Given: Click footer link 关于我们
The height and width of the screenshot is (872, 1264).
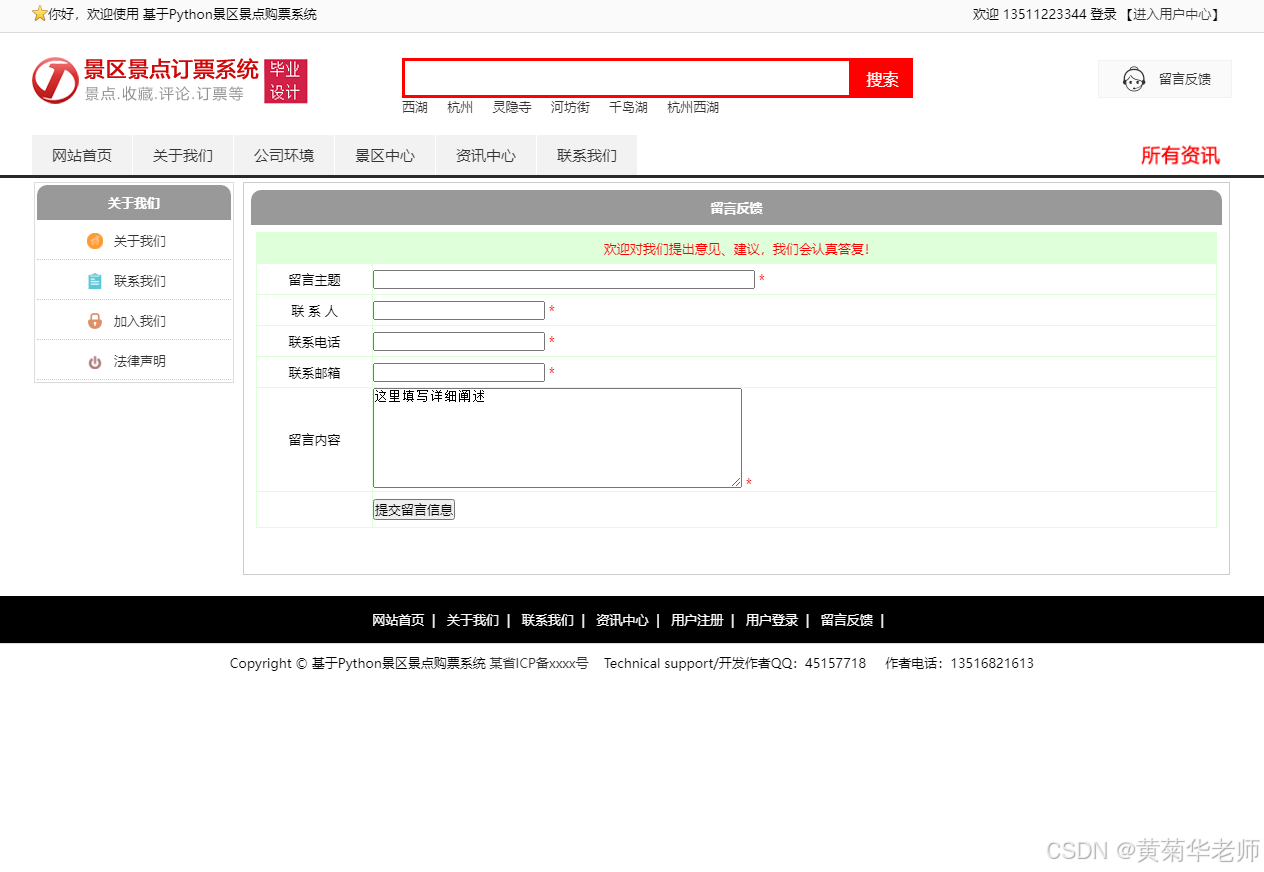Looking at the screenshot, I should click(472, 620).
